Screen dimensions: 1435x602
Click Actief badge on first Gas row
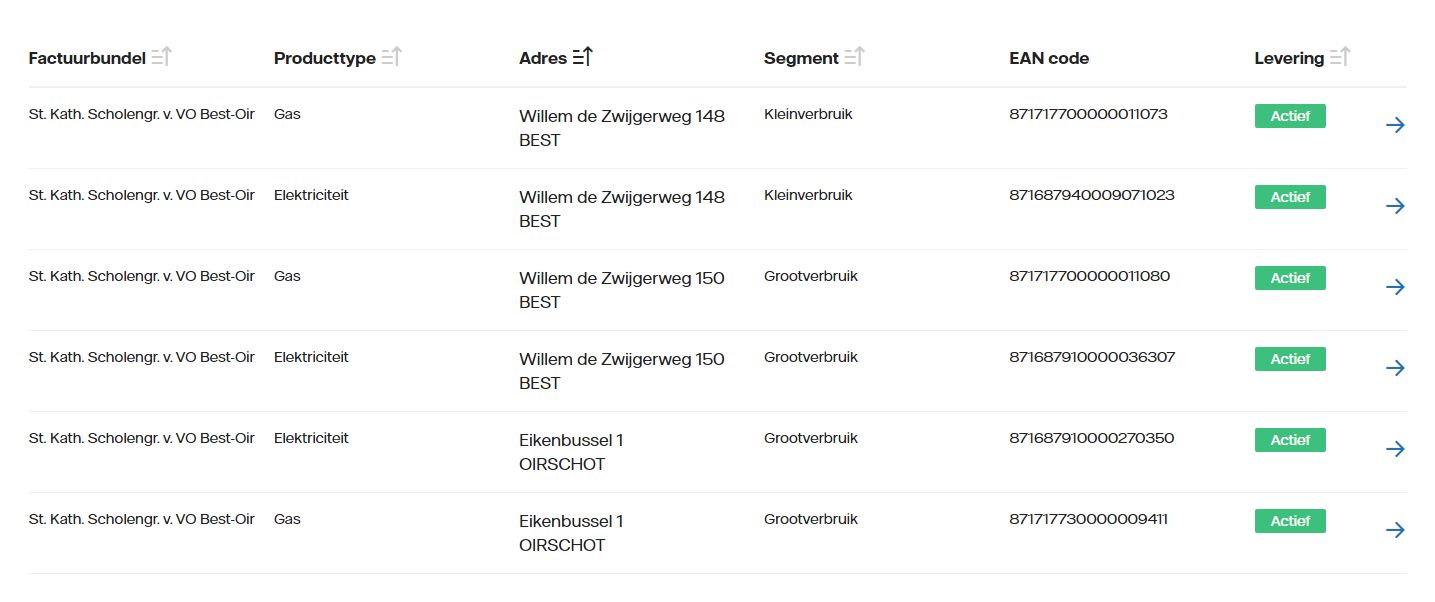coord(1290,116)
